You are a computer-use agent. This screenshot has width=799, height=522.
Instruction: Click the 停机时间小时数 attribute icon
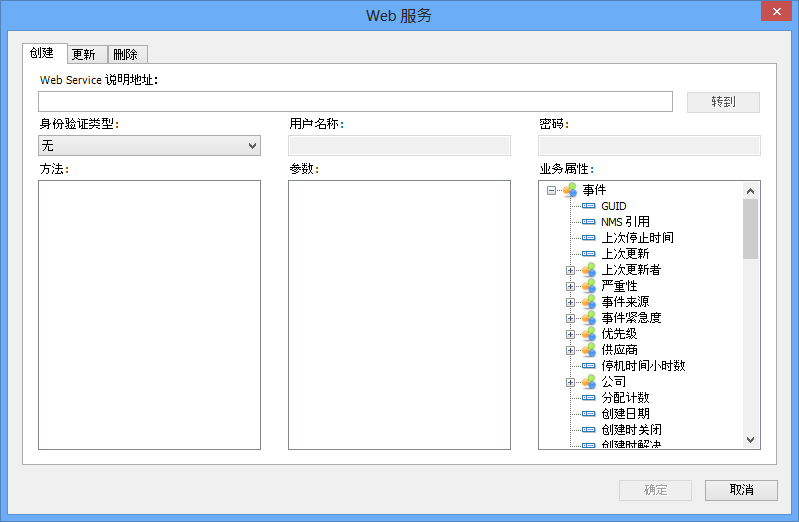coord(588,366)
